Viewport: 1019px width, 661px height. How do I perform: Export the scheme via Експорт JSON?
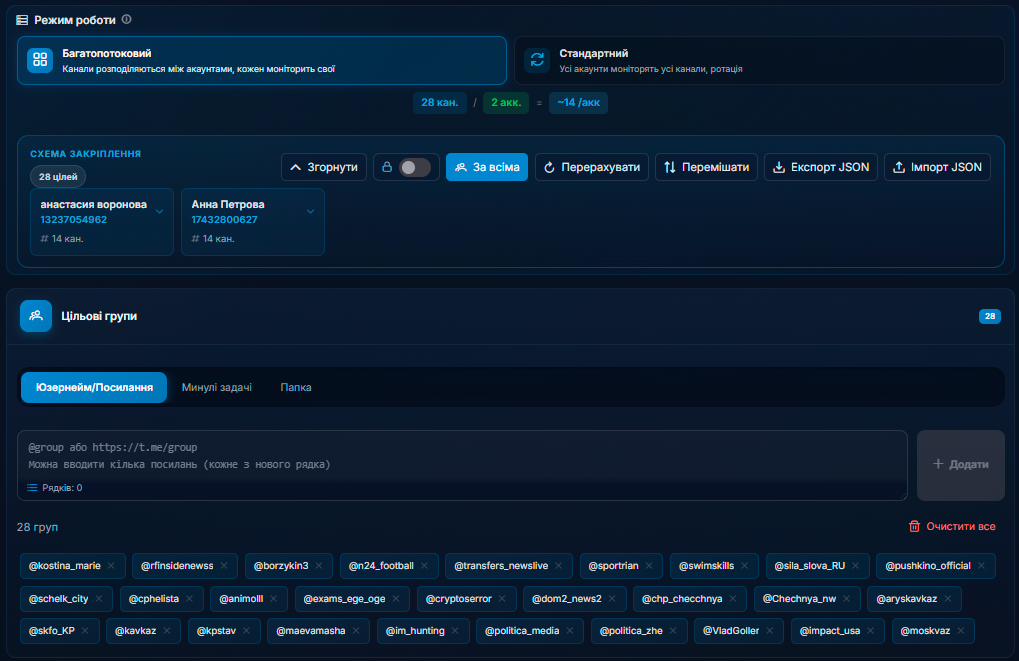pyautogui.click(x=821, y=167)
